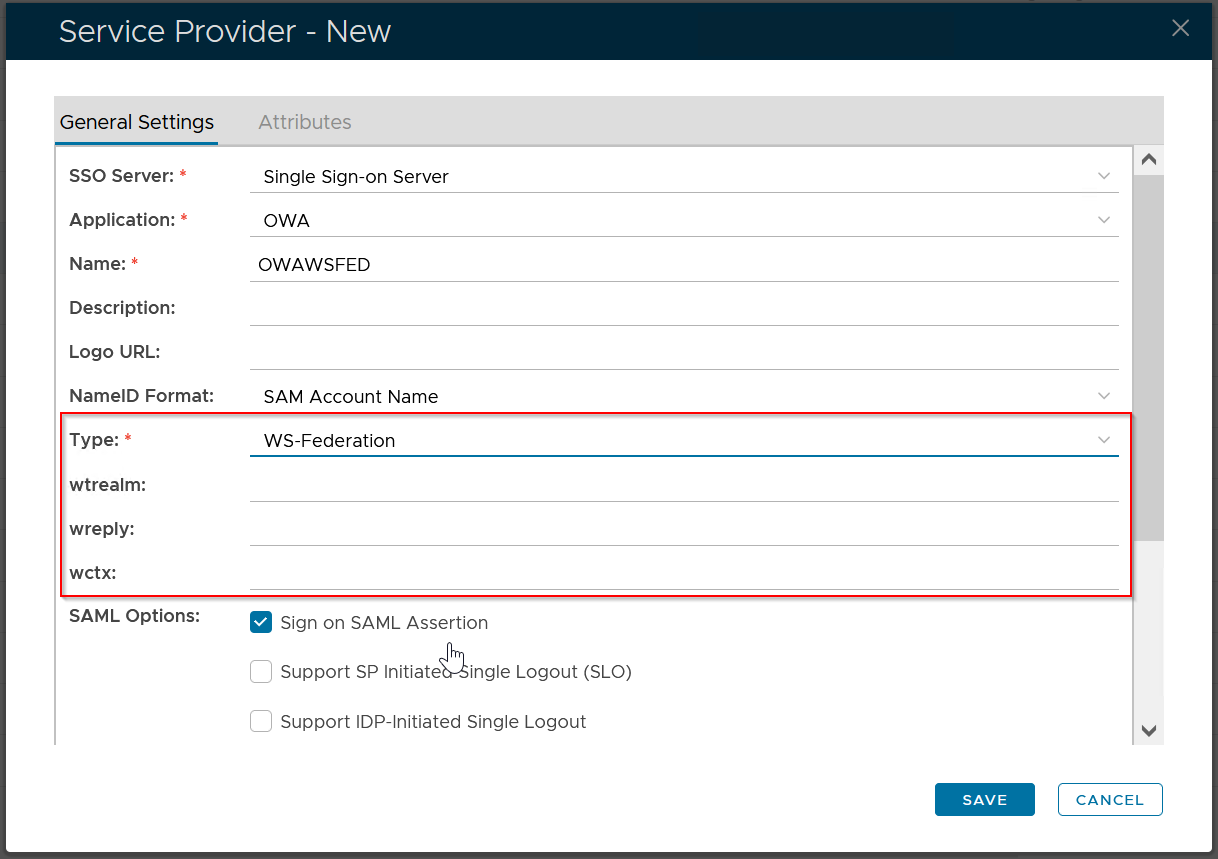Viewport: 1218px width, 859px height.
Task: Uncheck Sign on SAML Assertion
Action: [261, 623]
